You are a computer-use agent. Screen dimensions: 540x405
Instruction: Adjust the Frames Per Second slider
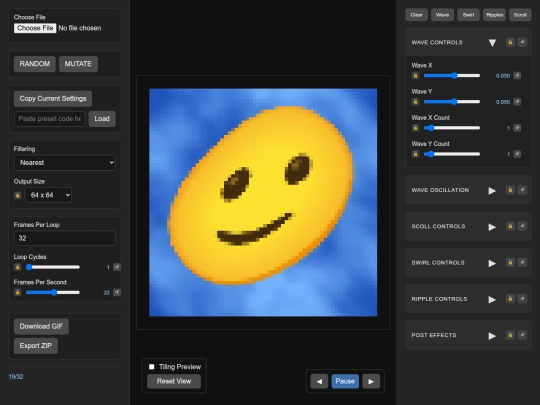point(53,292)
